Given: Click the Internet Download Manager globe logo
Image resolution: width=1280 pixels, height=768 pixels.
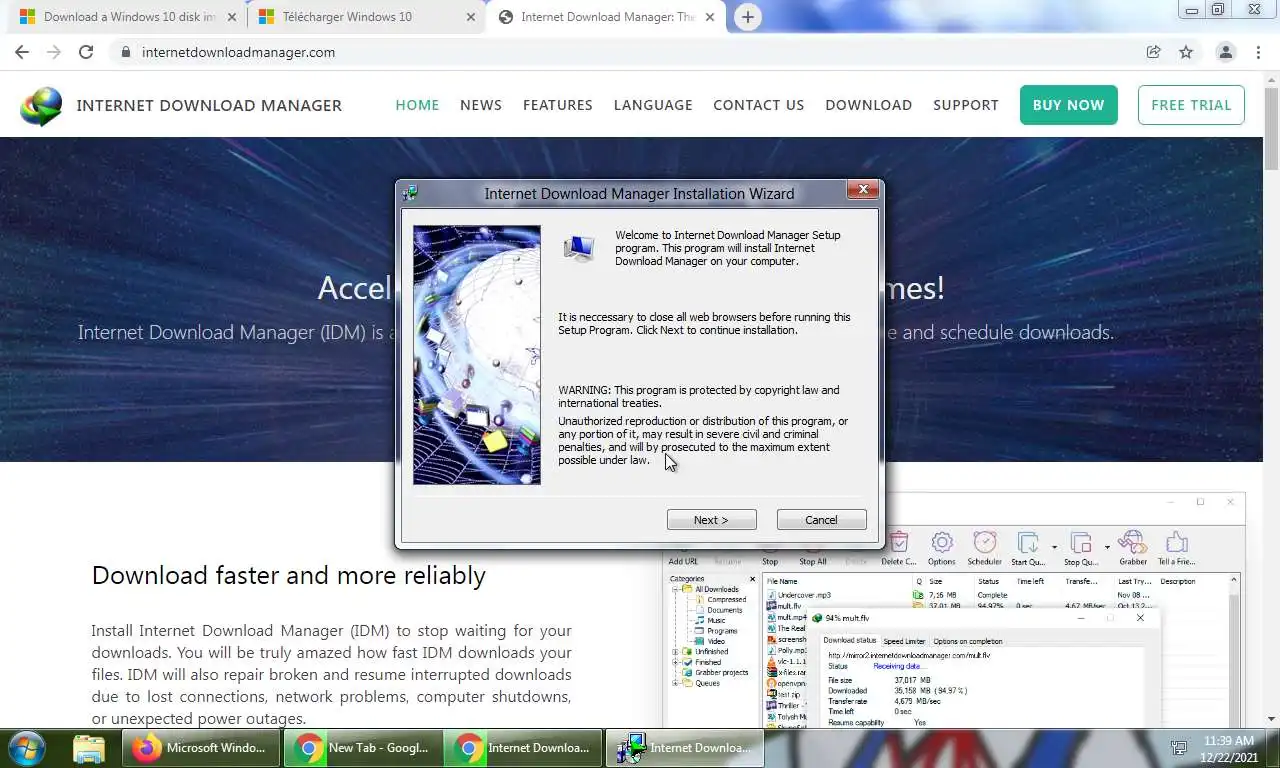Looking at the screenshot, I should point(41,106).
